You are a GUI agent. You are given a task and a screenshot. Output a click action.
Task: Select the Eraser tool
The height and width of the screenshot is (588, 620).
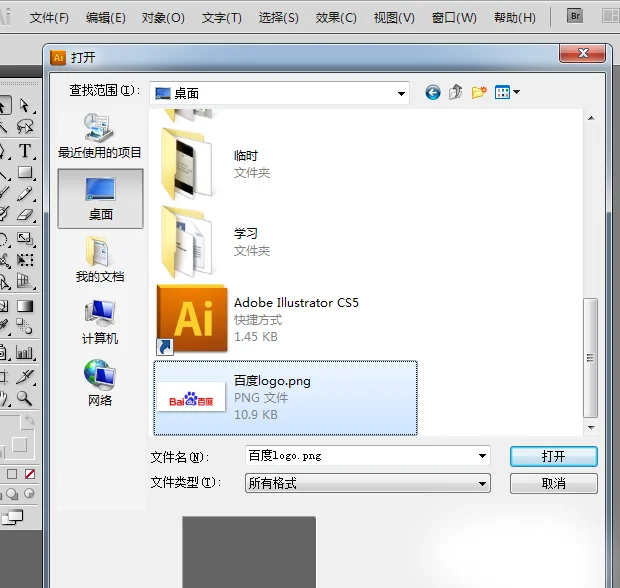click(25, 215)
